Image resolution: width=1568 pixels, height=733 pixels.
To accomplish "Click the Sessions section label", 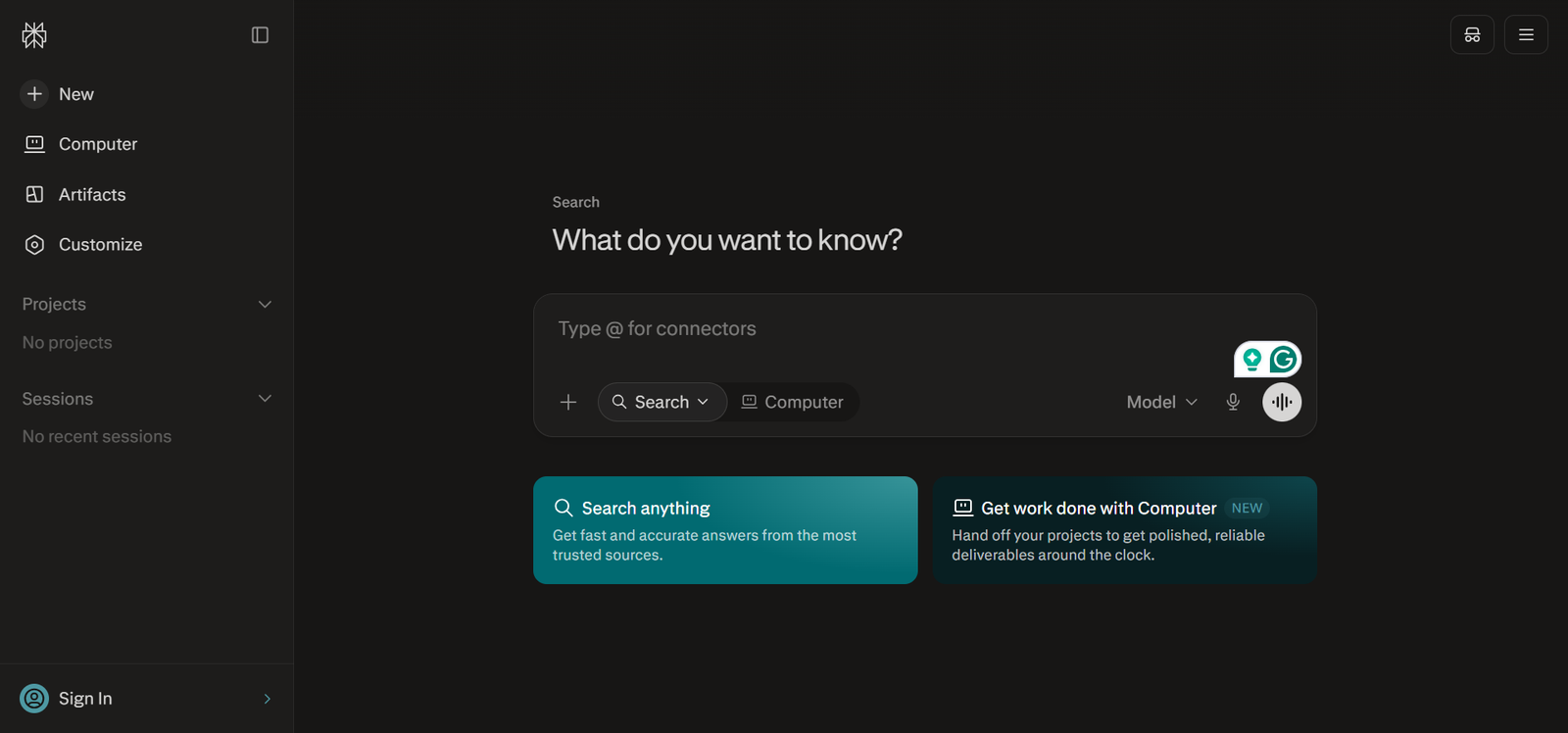I will tap(58, 399).
